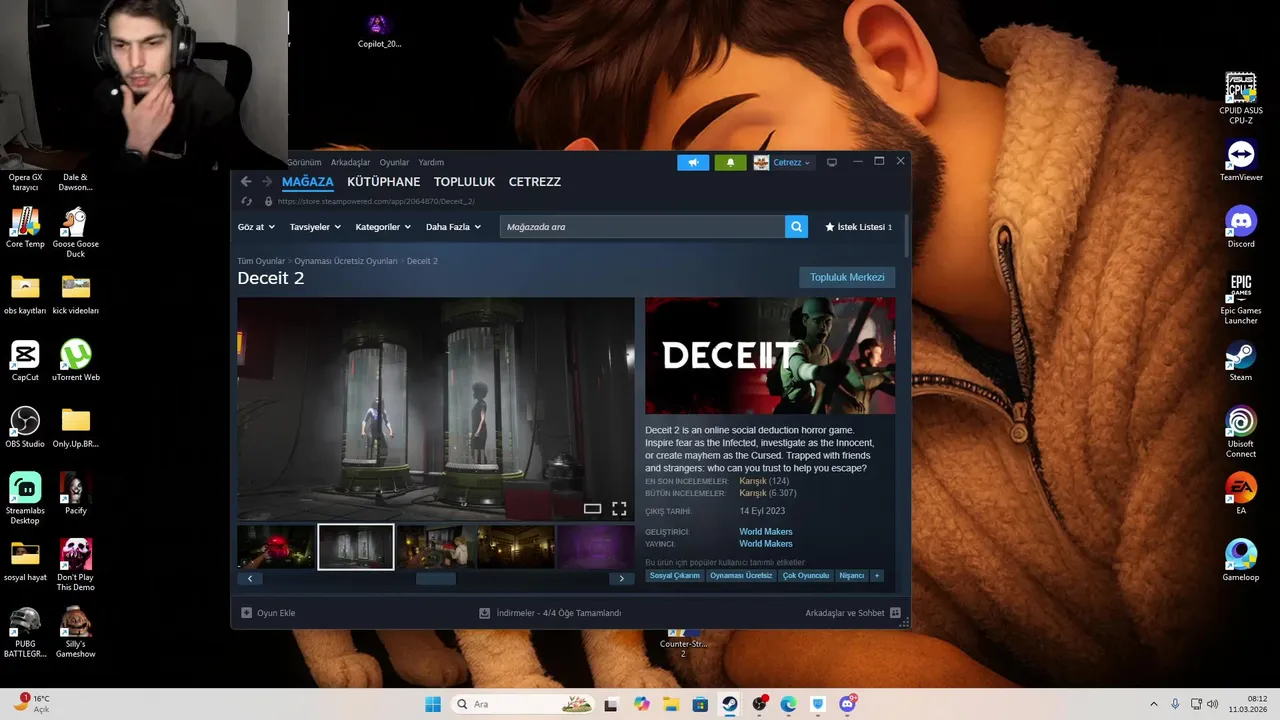The image size is (1280, 720).
Task: Click Oynaması Ücretsiz Oyunları breadcrumb link
Action: coord(346,261)
